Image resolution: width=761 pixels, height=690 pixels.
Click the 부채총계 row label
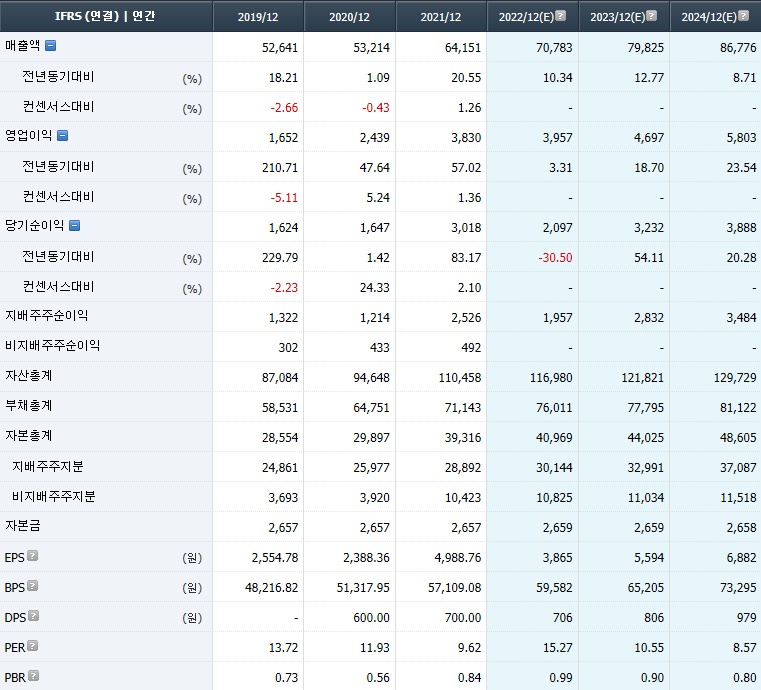click(x=29, y=406)
